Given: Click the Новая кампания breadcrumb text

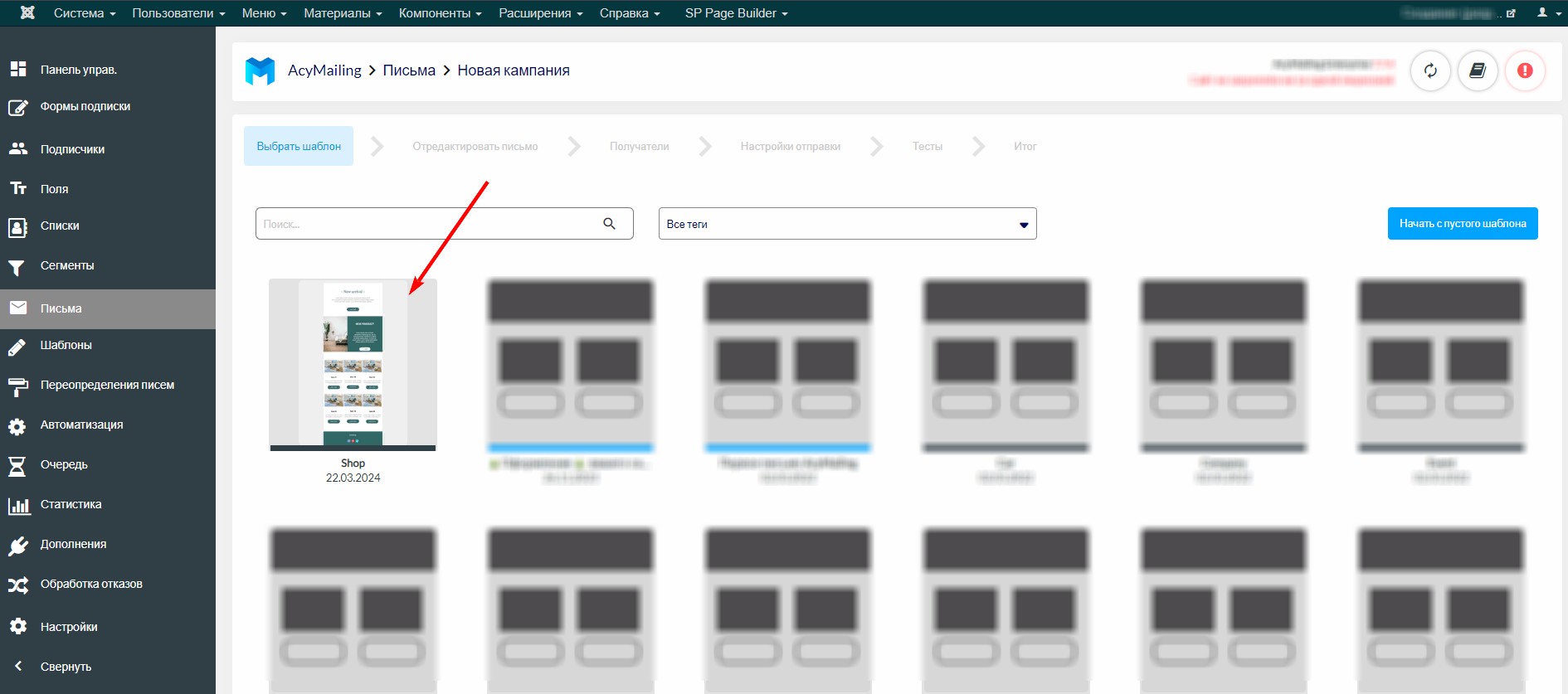Looking at the screenshot, I should (x=514, y=70).
